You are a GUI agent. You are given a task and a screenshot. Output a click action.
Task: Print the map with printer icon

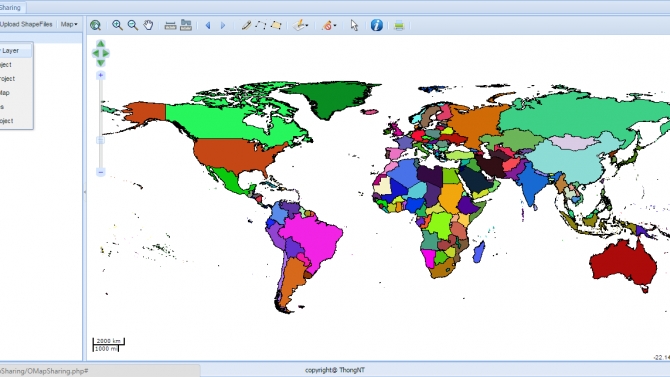click(399, 26)
